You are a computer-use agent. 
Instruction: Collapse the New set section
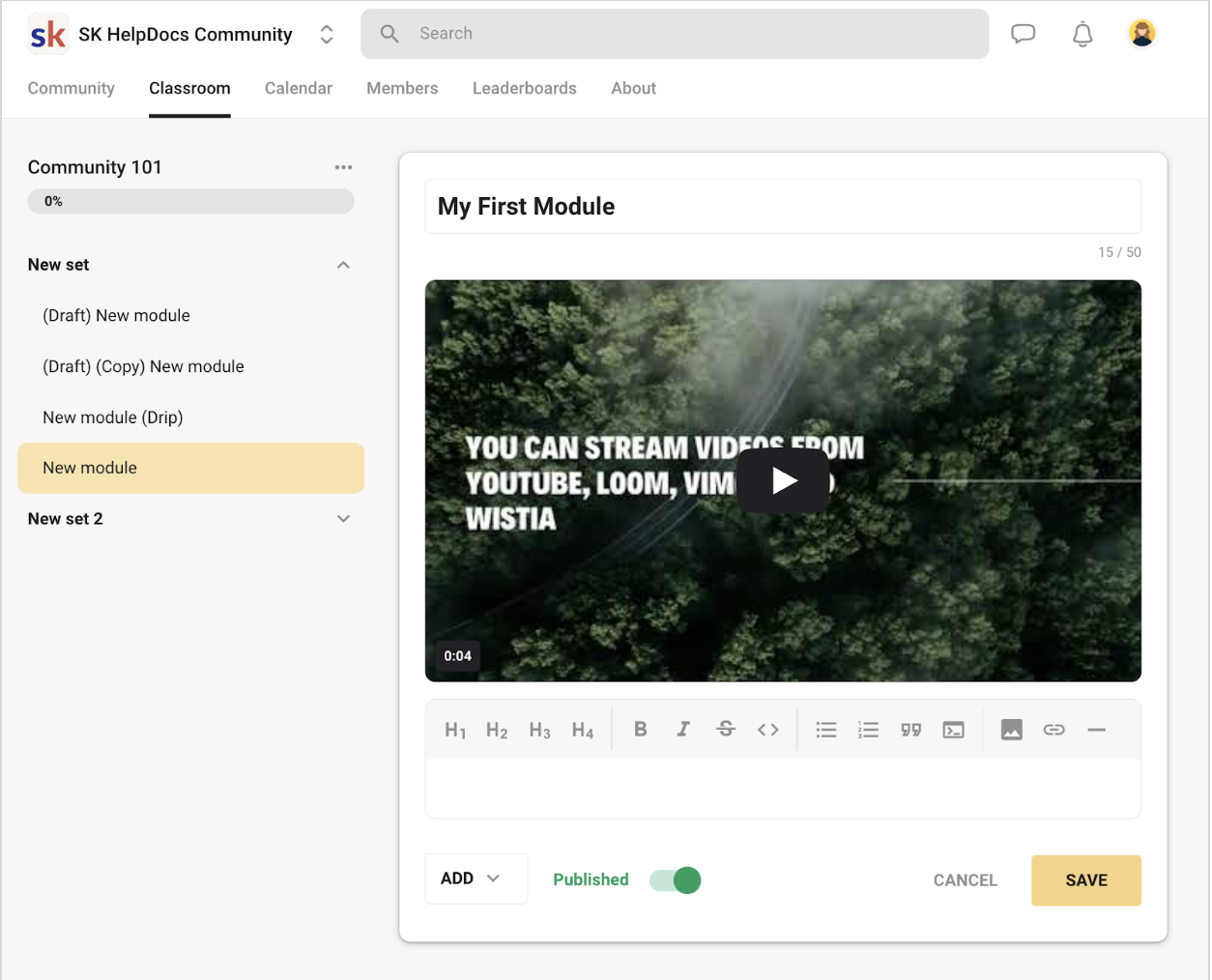click(343, 265)
